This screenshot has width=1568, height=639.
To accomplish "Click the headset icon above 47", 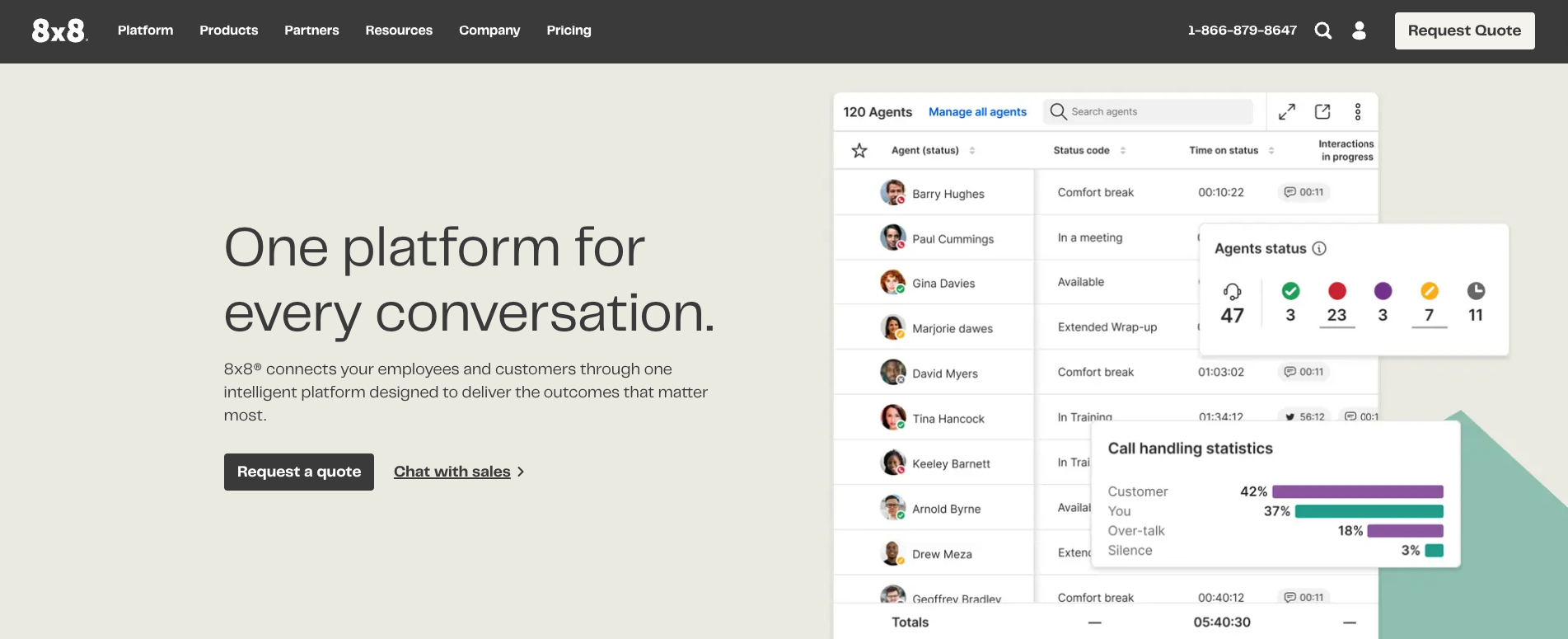I will coord(1232,291).
